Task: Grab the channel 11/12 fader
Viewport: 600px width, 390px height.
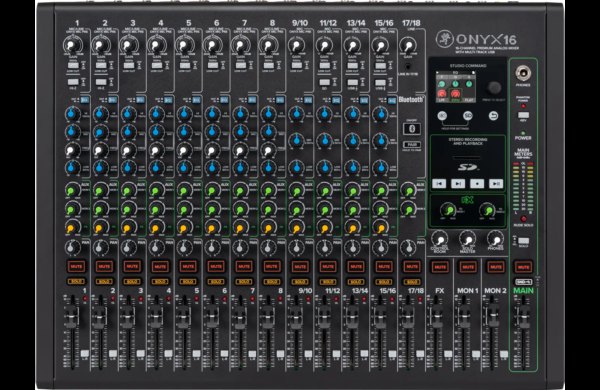Action: point(324,316)
